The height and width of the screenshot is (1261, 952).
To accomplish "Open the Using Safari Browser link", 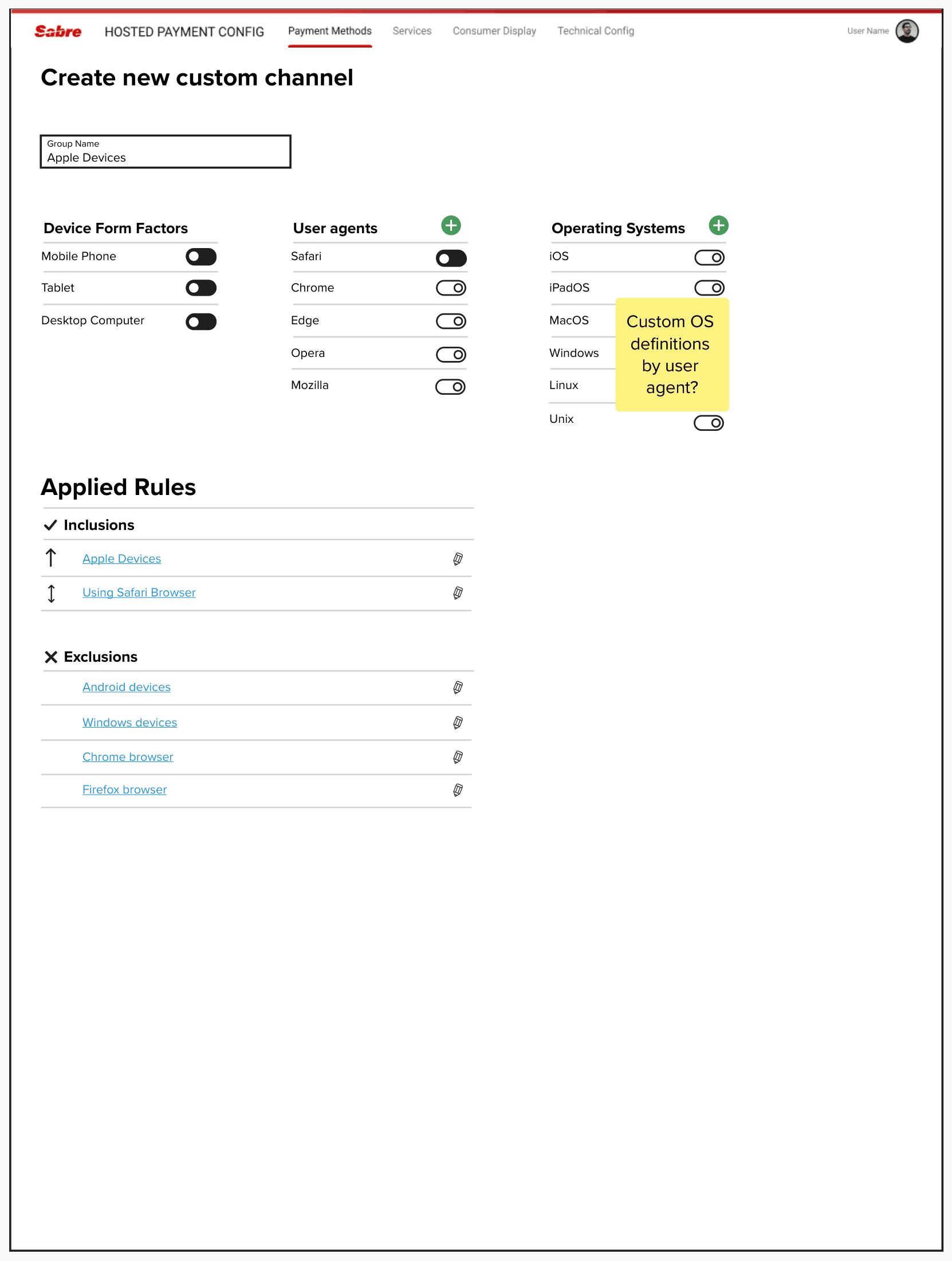I will pyautogui.click(x=139, y=592).
